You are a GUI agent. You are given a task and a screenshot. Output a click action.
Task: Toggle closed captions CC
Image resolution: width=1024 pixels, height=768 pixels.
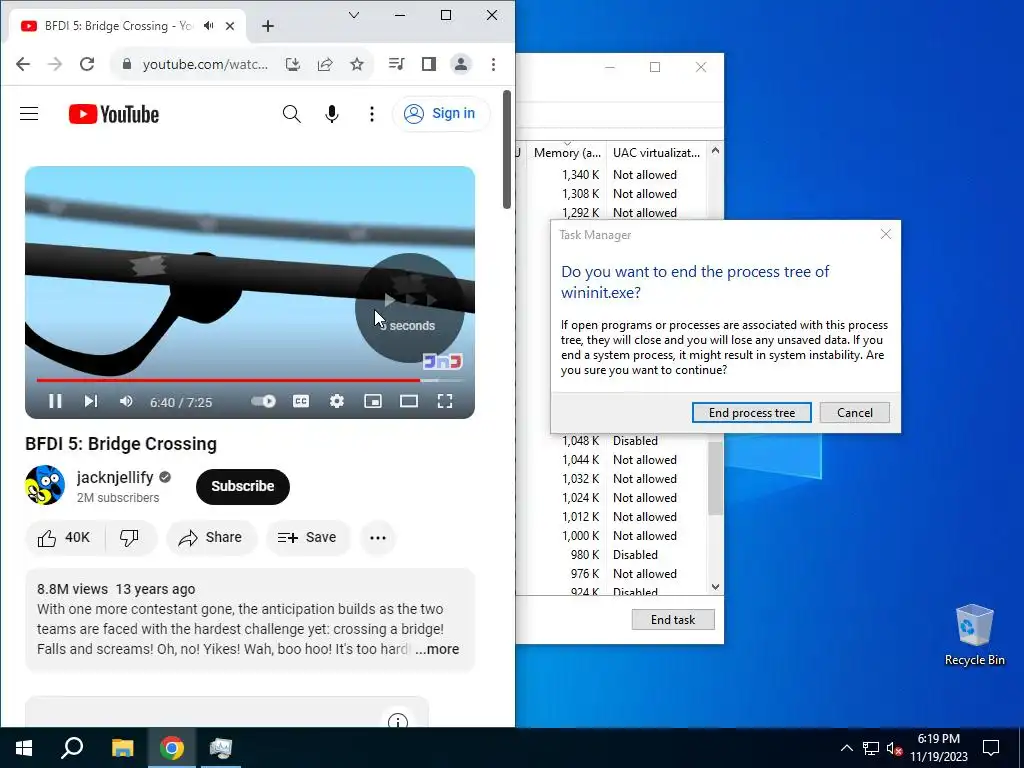(x=301, y=401)
